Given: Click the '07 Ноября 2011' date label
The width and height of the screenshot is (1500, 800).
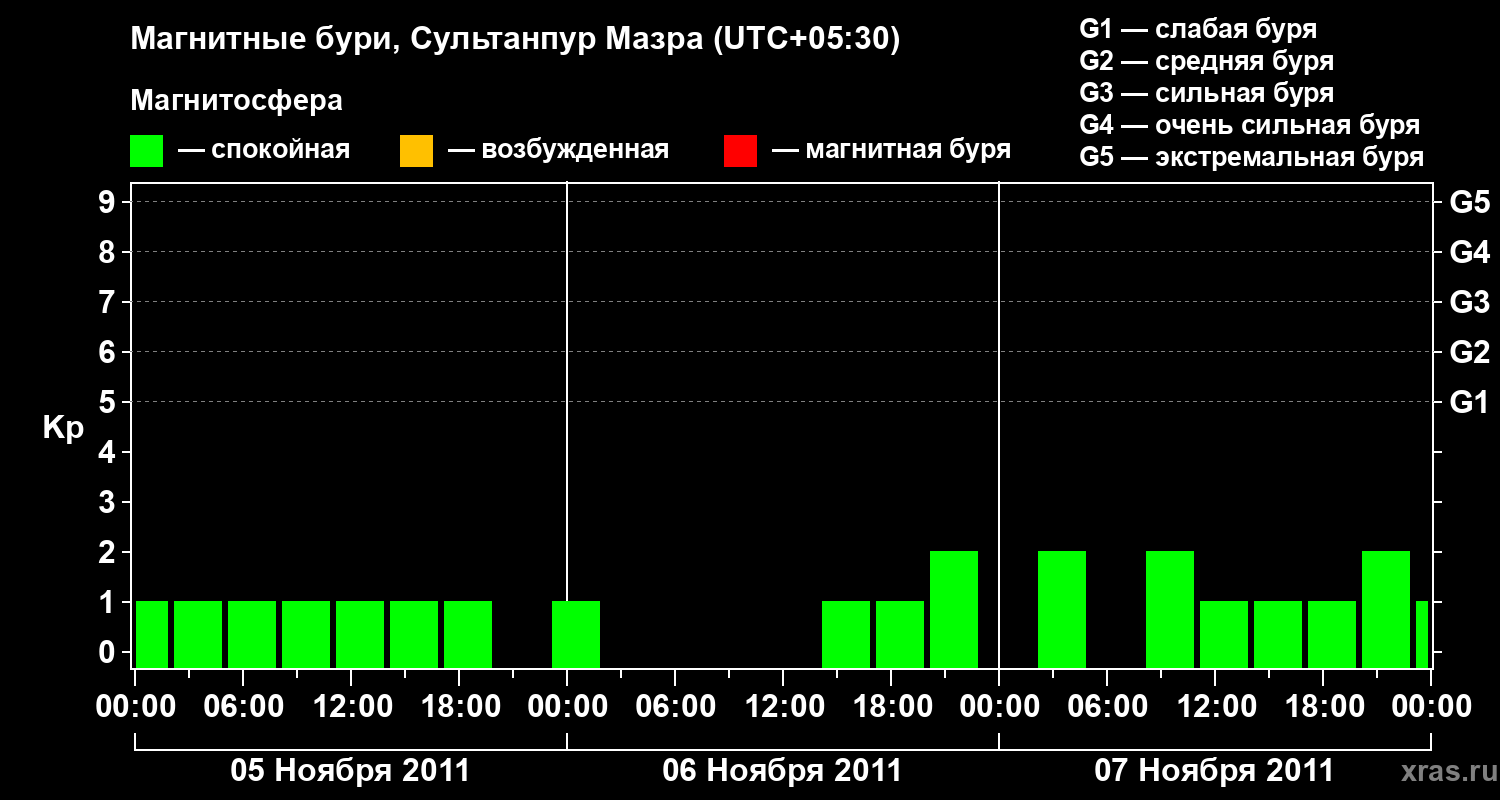Looking at the screenshot, I should 1214,770.
